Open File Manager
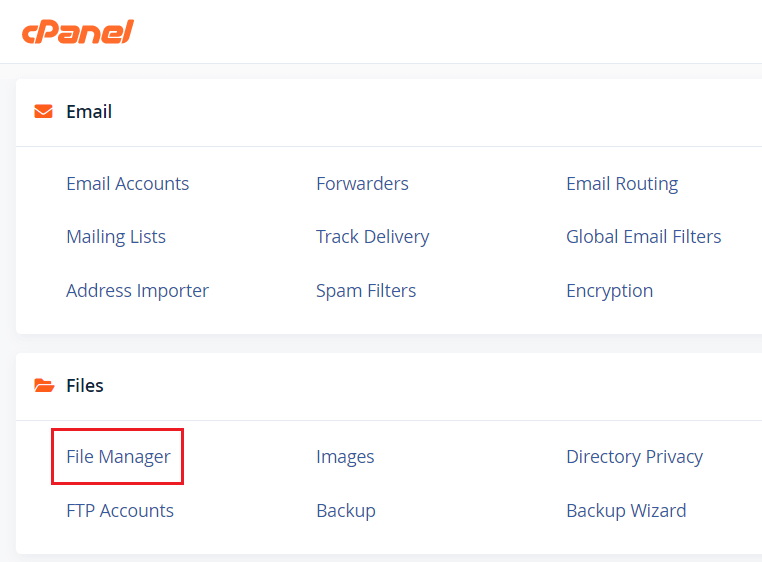This screenshot has height=562, width=762. point(118,457)
